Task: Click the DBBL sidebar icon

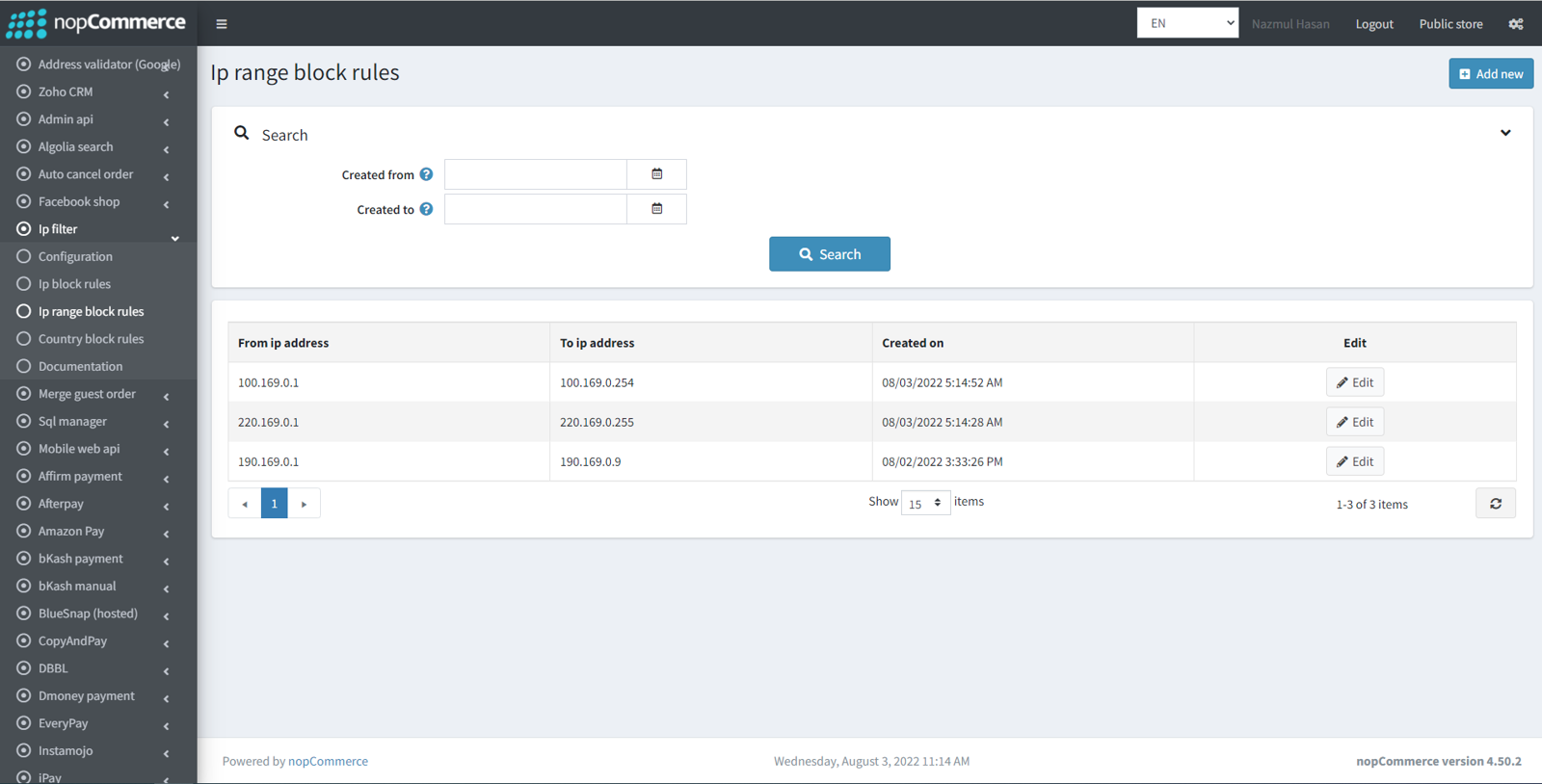Action: coord(24,668)
